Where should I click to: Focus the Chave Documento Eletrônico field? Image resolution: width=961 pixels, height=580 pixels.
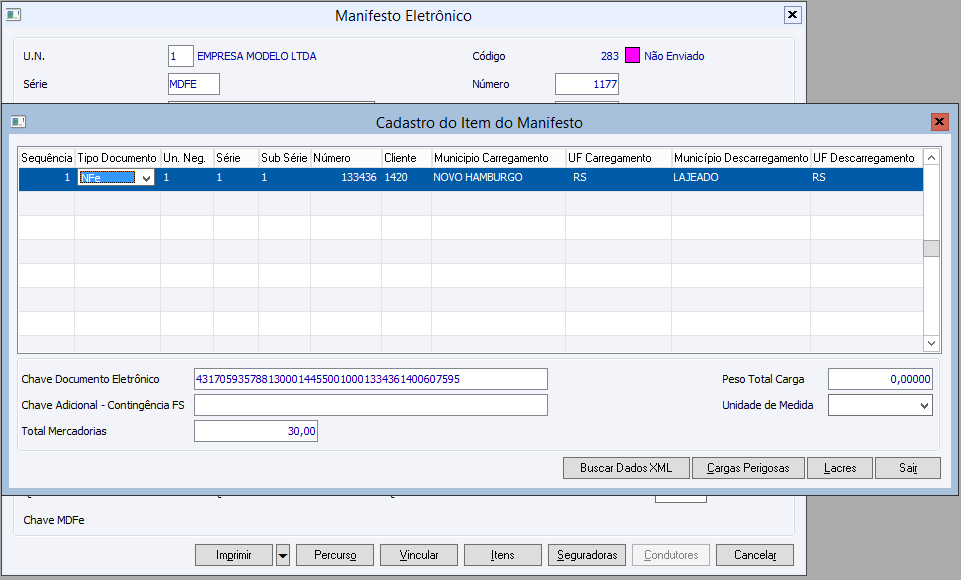pos(371,379)
